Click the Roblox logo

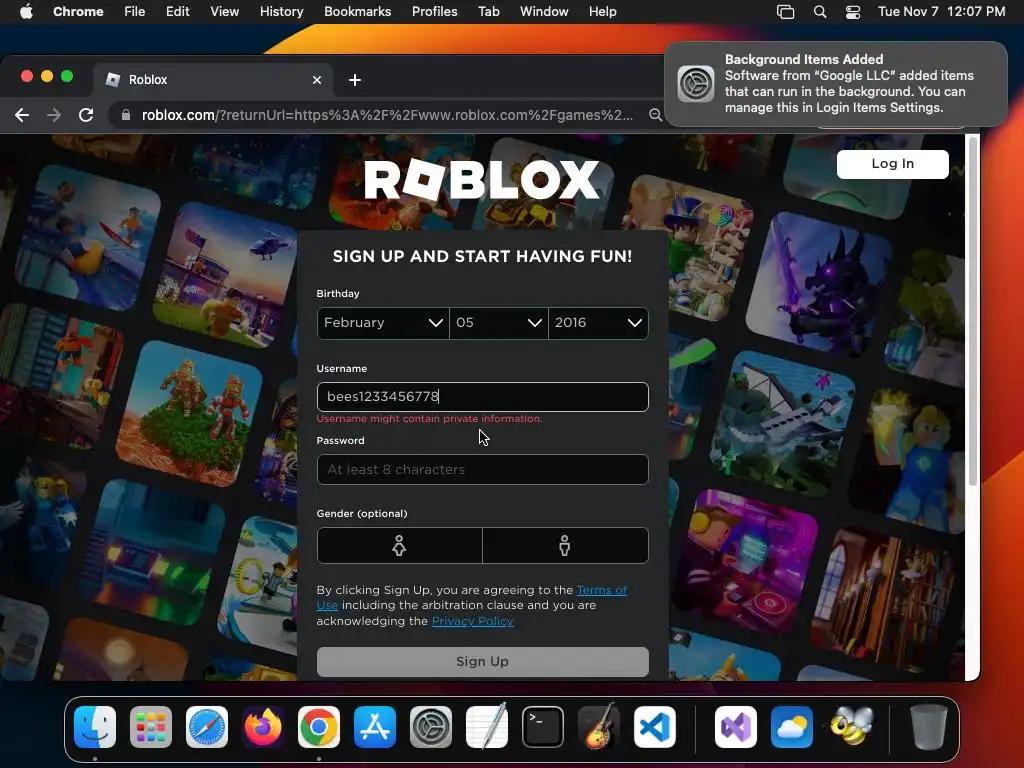pyautogui.click(x=482, y=180)
